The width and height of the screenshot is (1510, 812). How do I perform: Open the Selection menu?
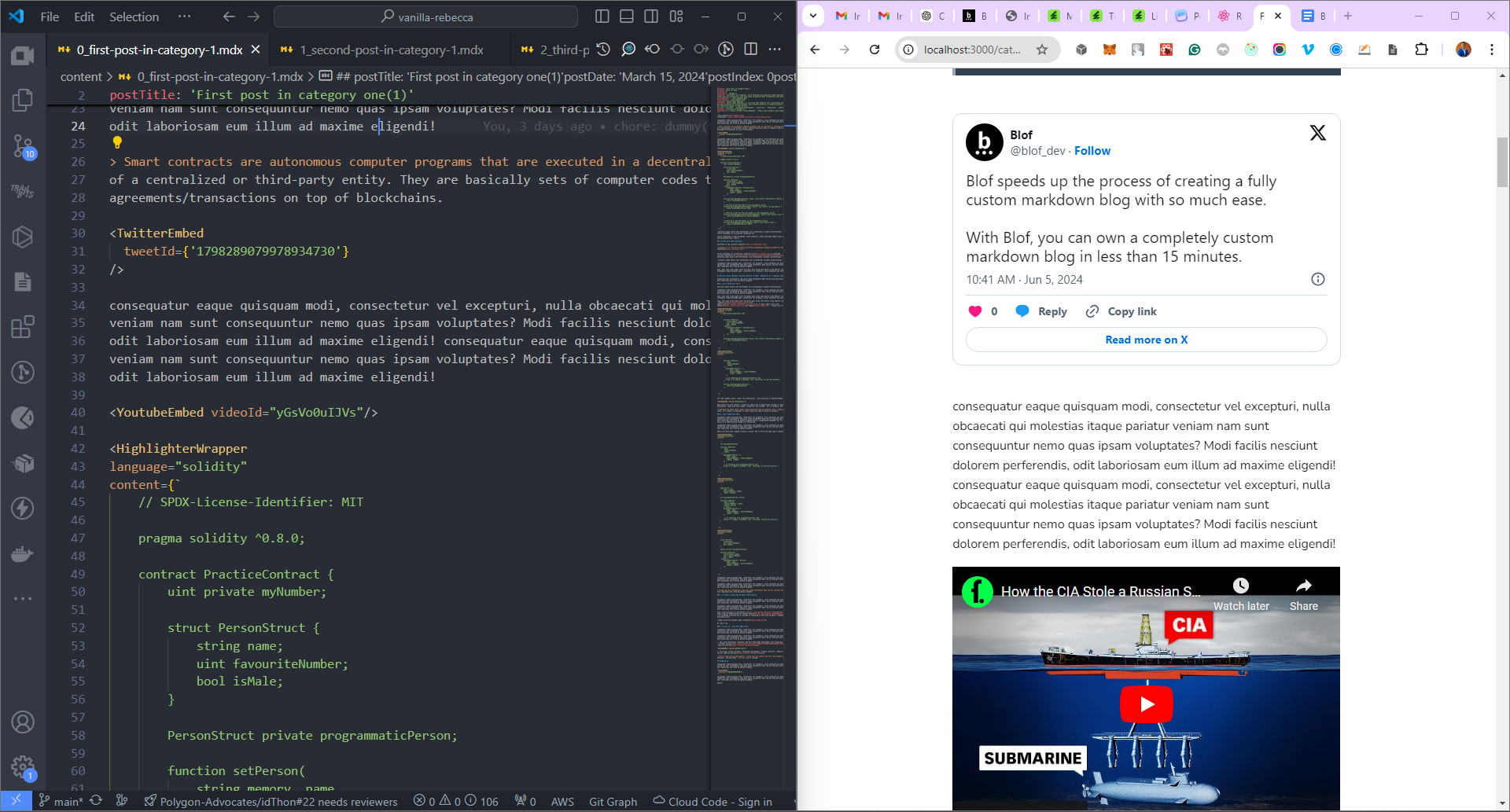tap(134, 17)
